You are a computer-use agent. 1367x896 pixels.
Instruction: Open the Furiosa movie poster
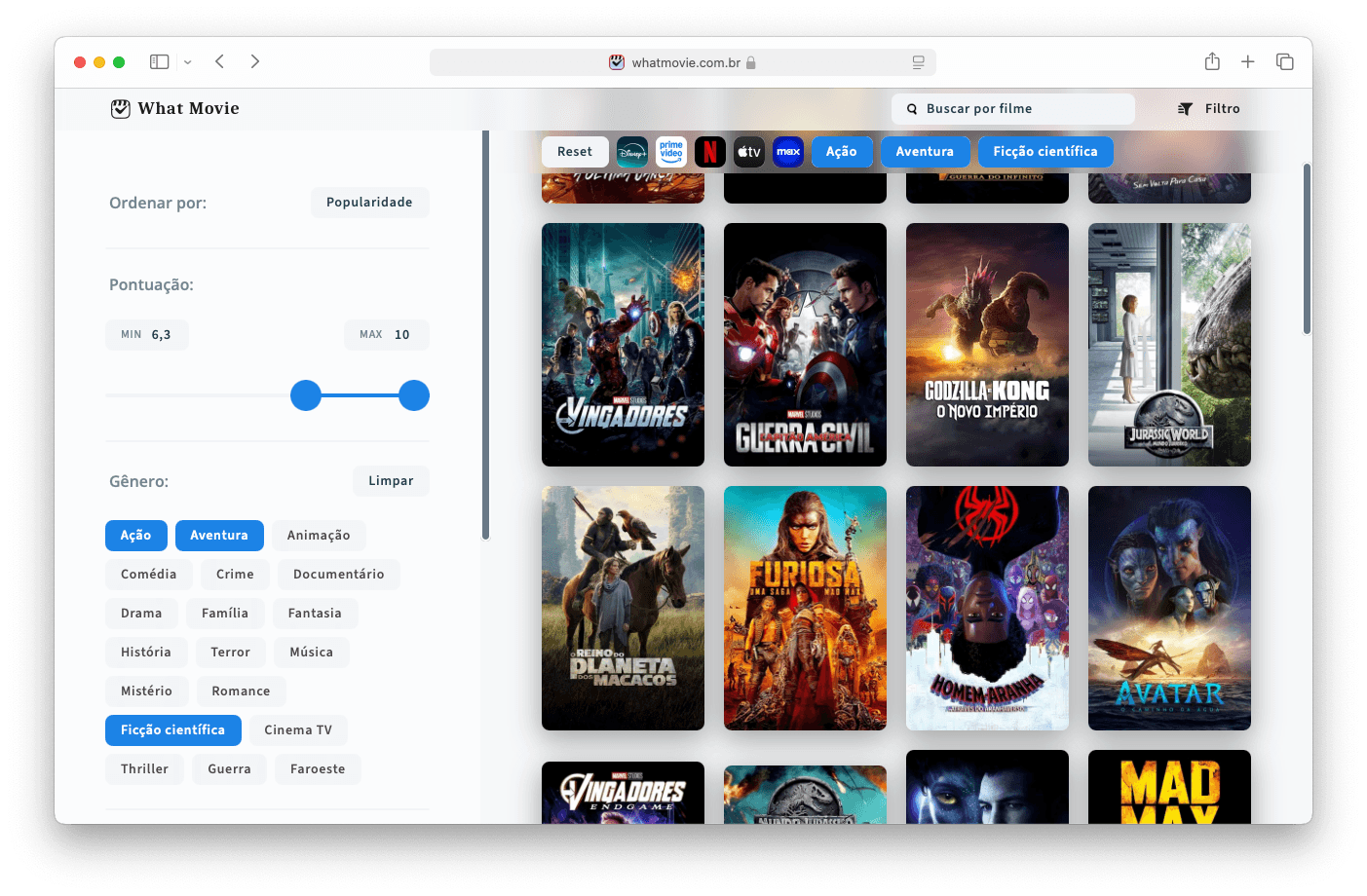805,608
